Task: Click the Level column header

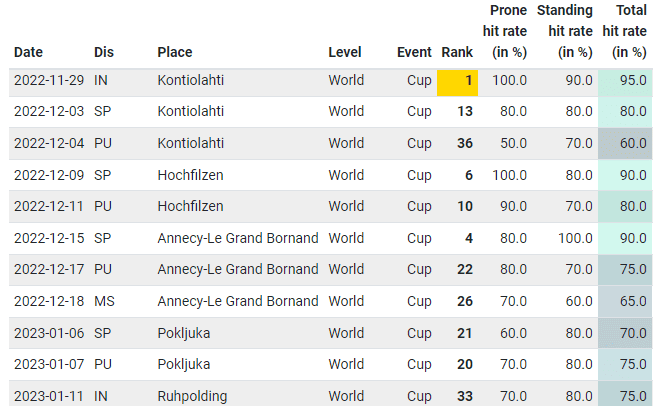Action: pyautogui.click(x=346, y=52)
